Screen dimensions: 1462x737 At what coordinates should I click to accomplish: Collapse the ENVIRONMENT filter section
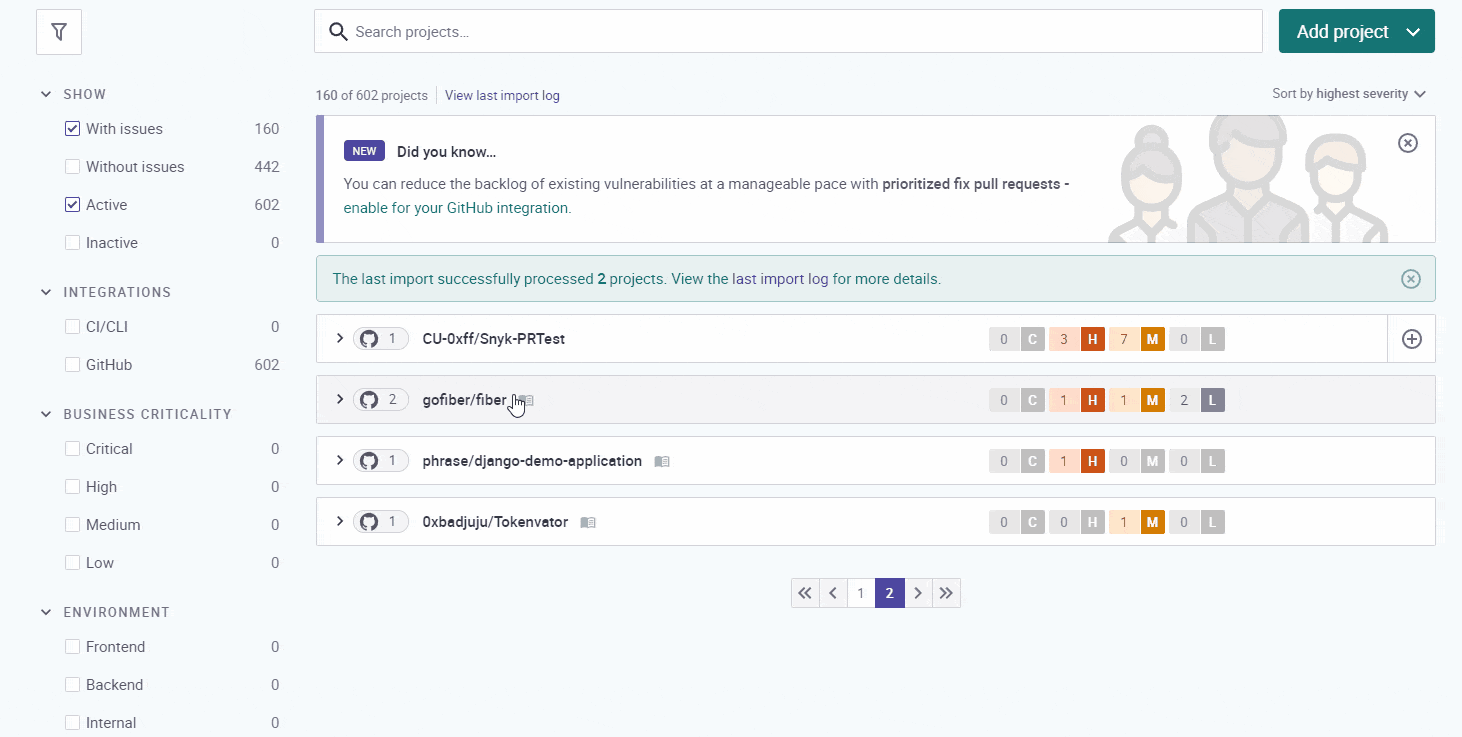46,612
